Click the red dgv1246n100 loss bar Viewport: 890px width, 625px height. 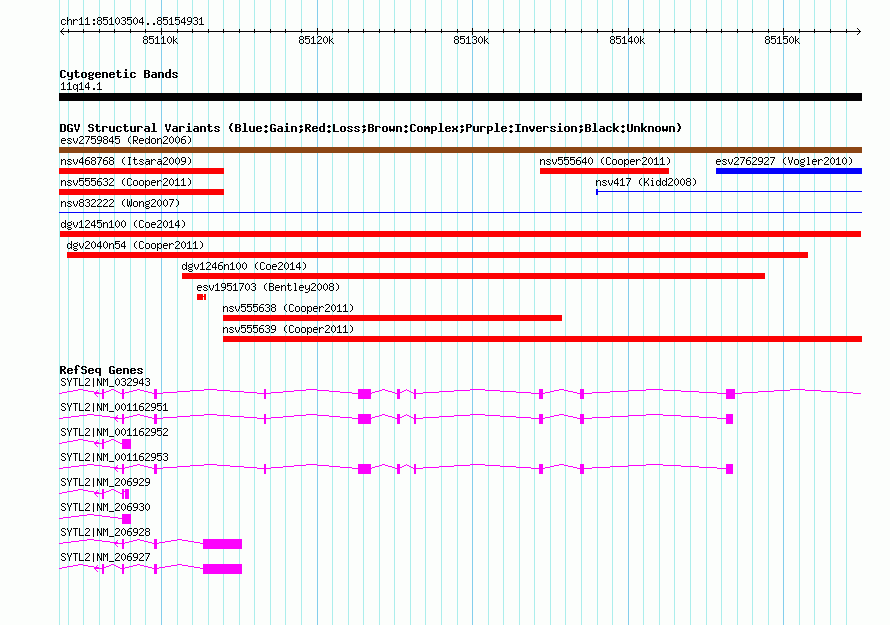(x=473, y=276)
